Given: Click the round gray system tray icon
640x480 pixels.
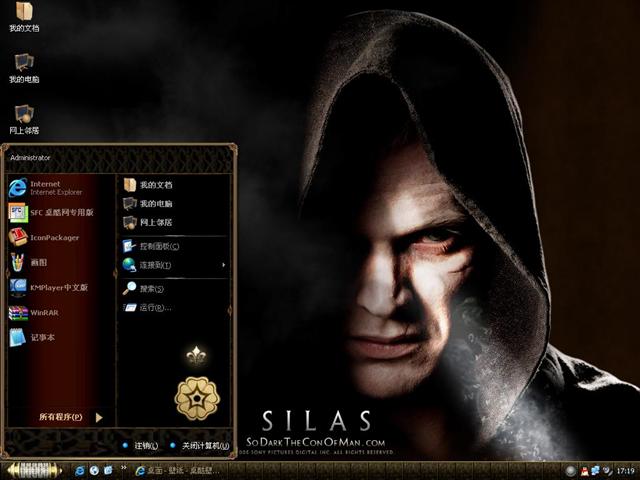Looking at the screenshot, I should coord(571,471).
